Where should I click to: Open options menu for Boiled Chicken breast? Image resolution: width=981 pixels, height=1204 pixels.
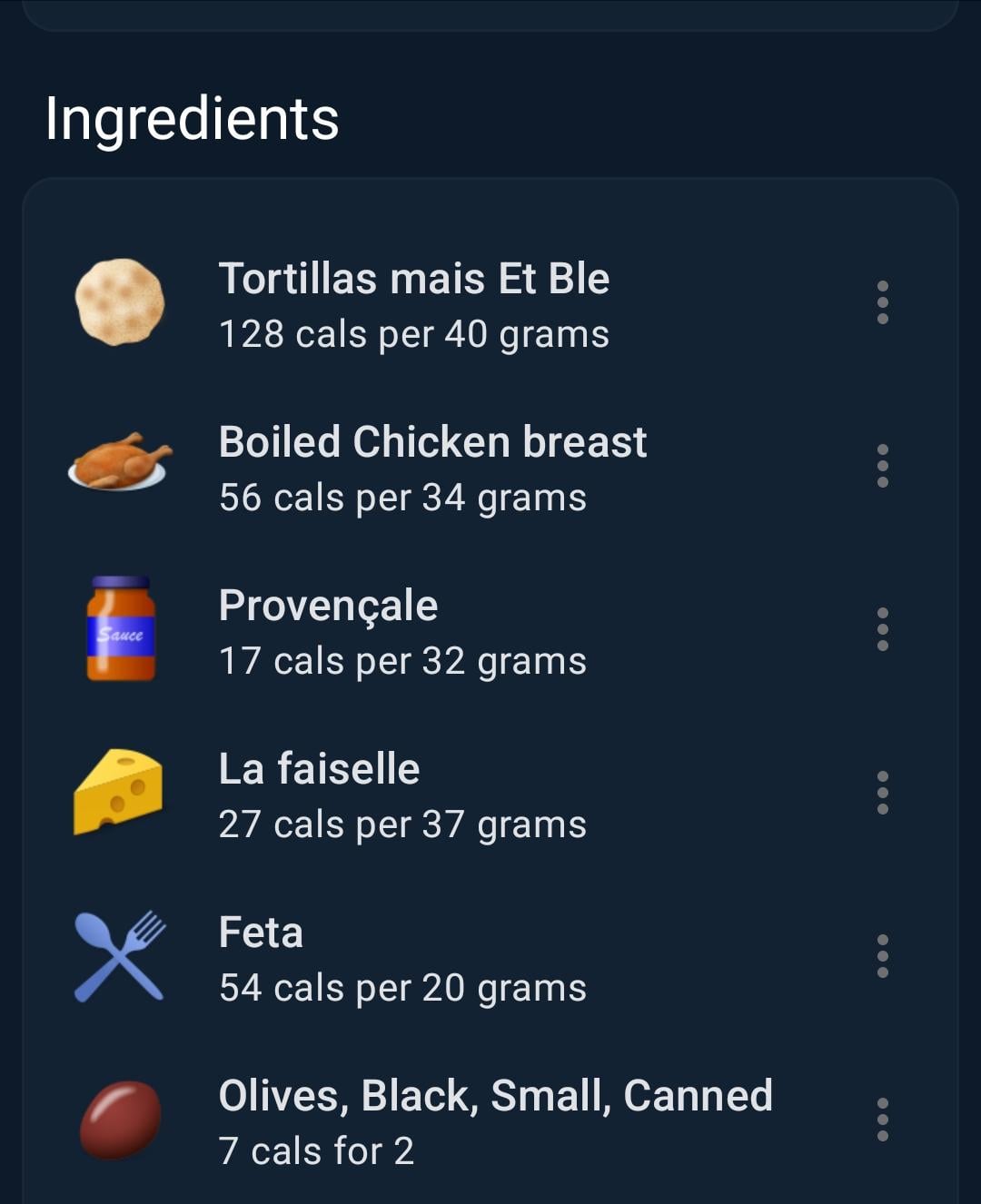[882, 466]
